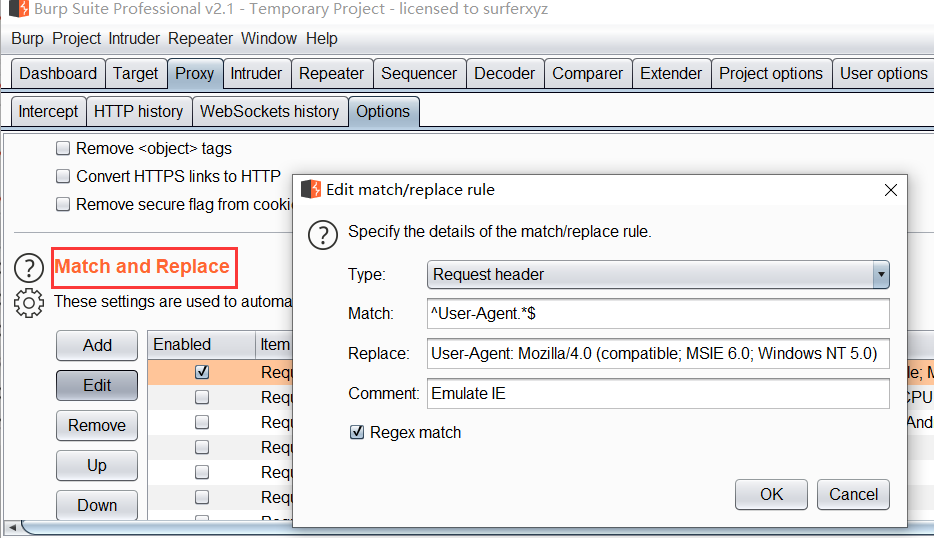
Task: Switch to the Target tab
Action: (136, 73)
